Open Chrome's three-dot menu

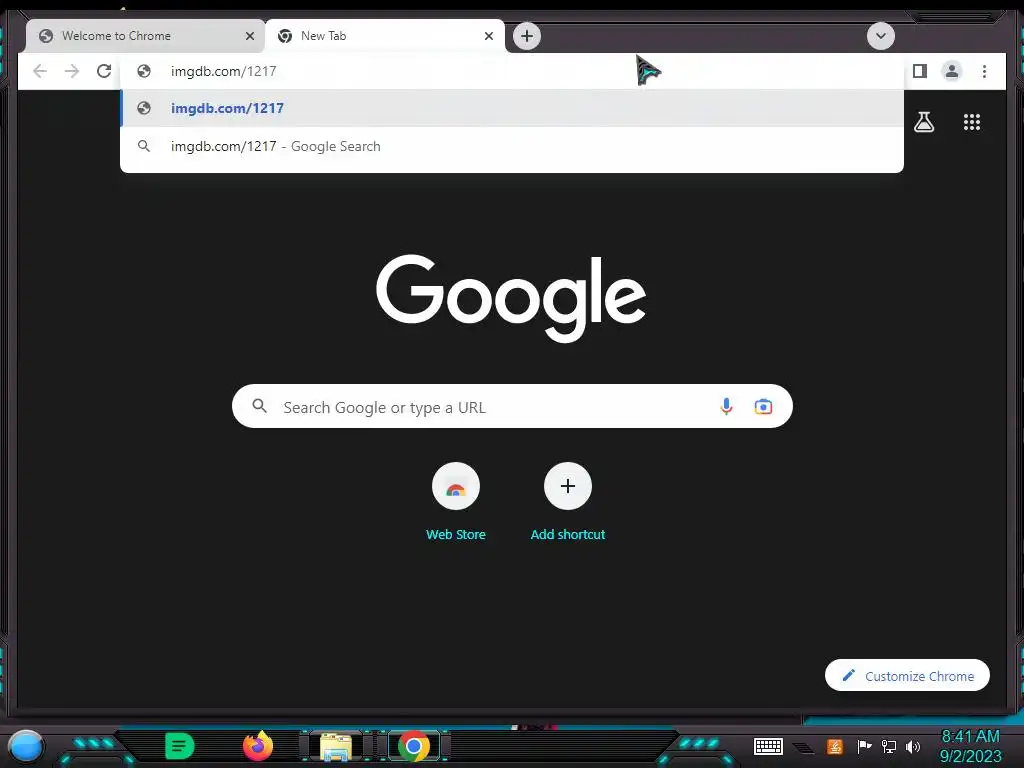click(984, 71)
